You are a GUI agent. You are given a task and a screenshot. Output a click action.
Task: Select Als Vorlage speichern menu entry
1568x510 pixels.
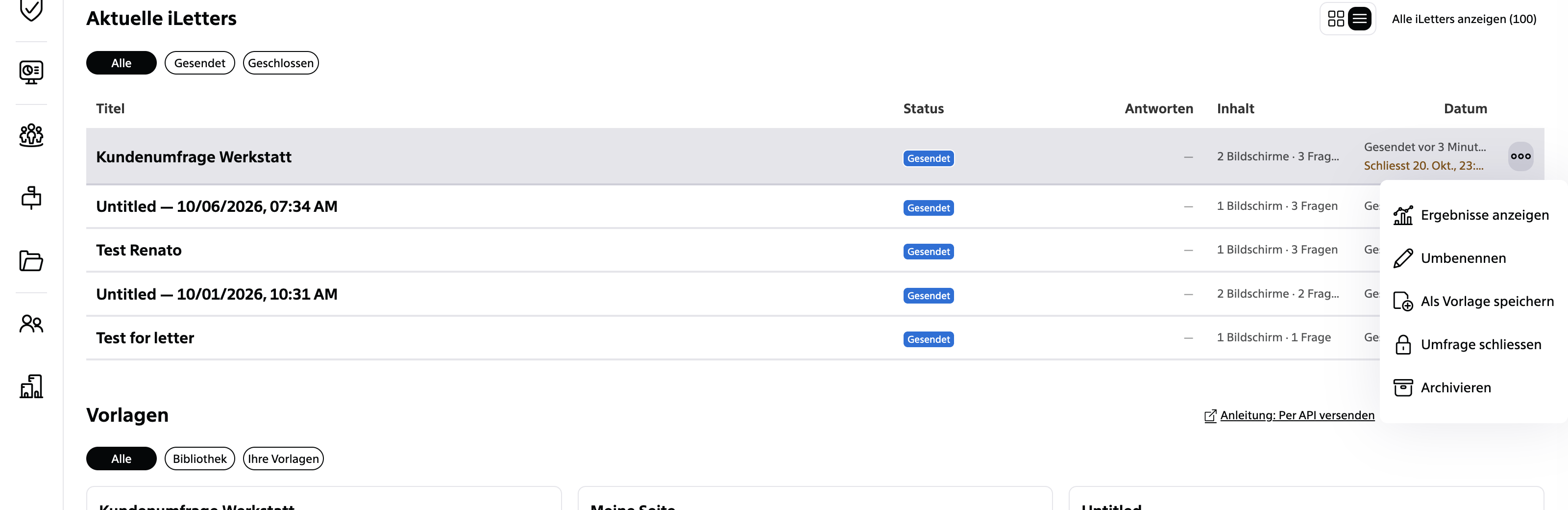1473,302
